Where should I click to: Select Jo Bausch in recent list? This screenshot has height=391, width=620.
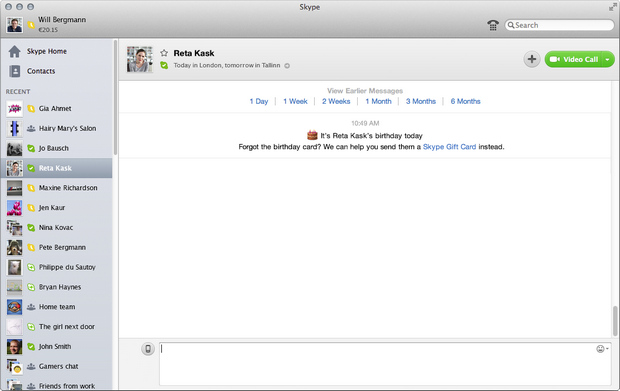pos(56,148)
